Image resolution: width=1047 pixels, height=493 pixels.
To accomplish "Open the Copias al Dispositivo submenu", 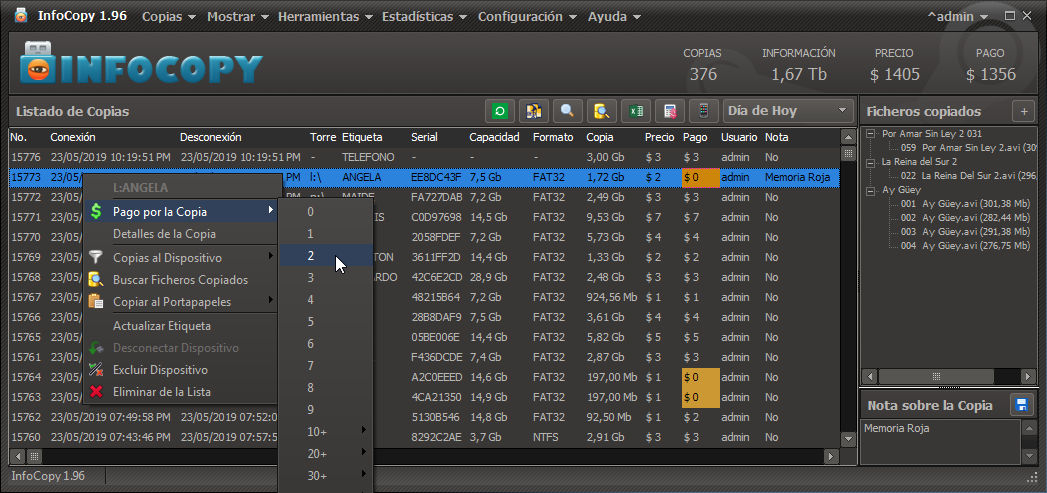I will coord(180,257).
